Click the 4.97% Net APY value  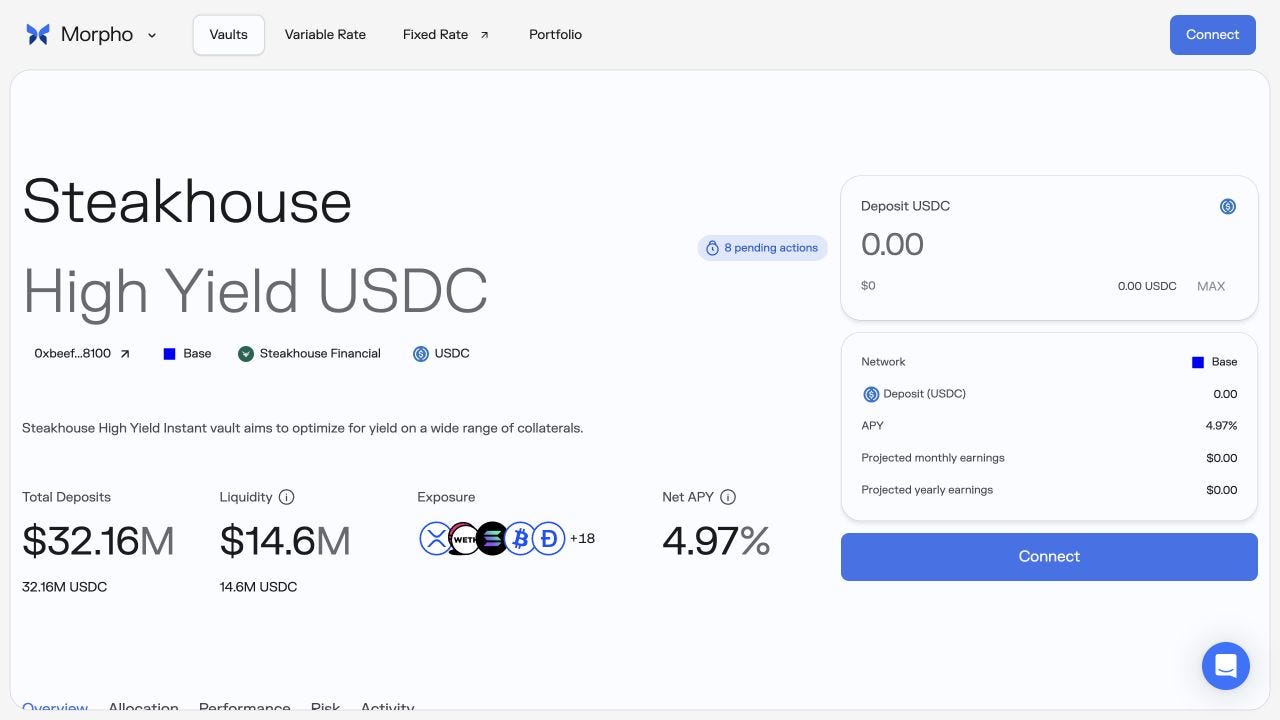coord(716,541)
